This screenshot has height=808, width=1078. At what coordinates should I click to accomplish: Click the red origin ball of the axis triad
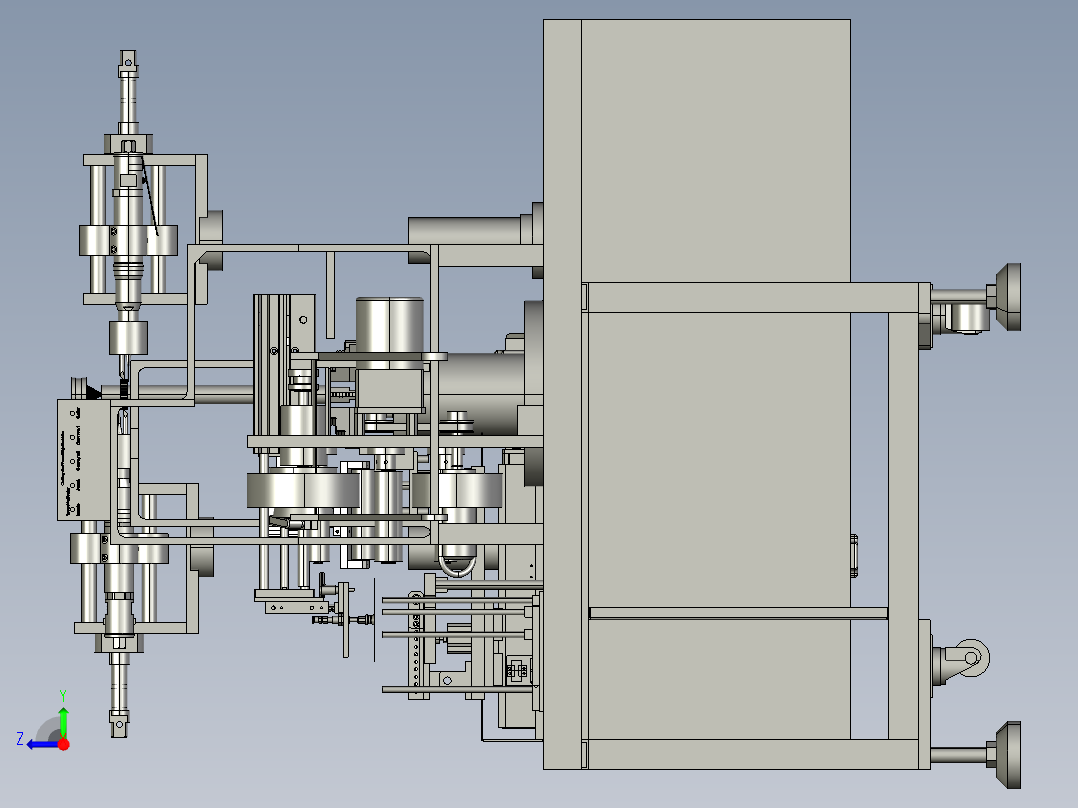tap(63, 744)
